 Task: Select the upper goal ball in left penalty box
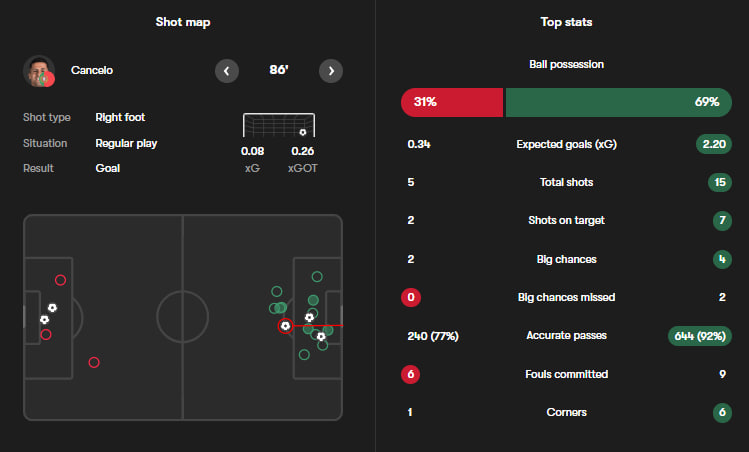(x=52, y=308)
